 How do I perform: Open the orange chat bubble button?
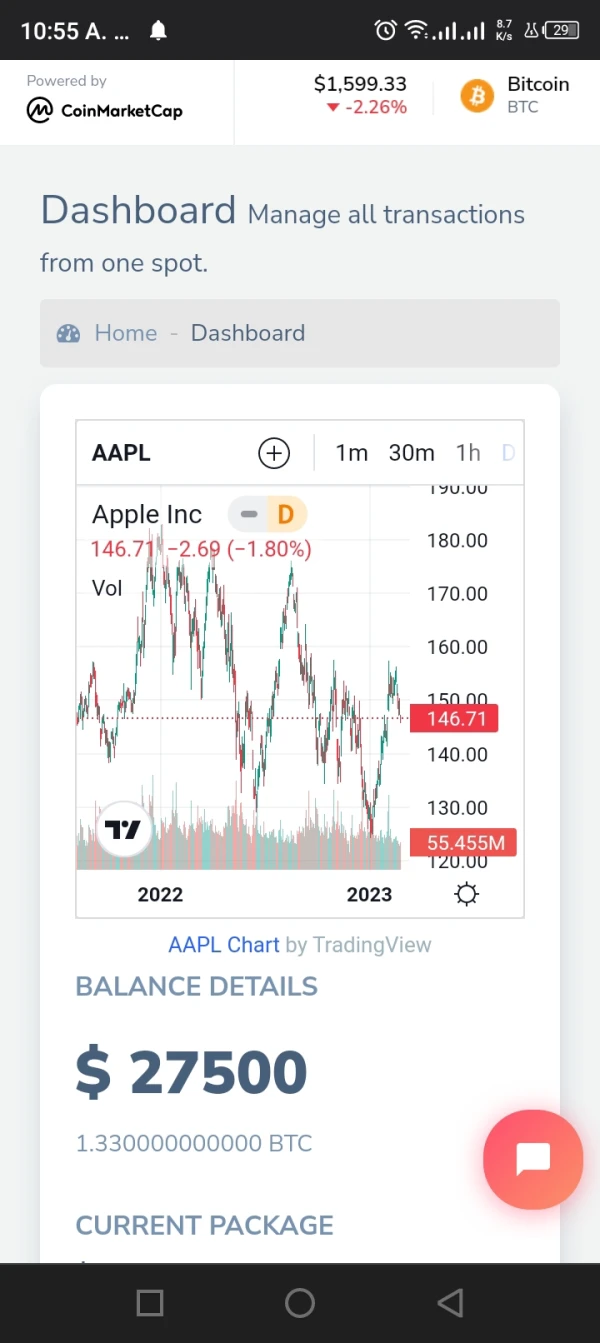pos(532,1159)
